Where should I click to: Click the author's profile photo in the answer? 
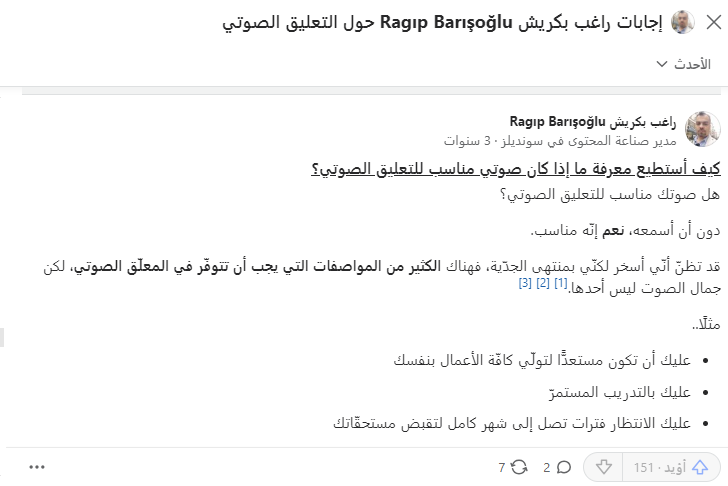[x=702, y=130]
